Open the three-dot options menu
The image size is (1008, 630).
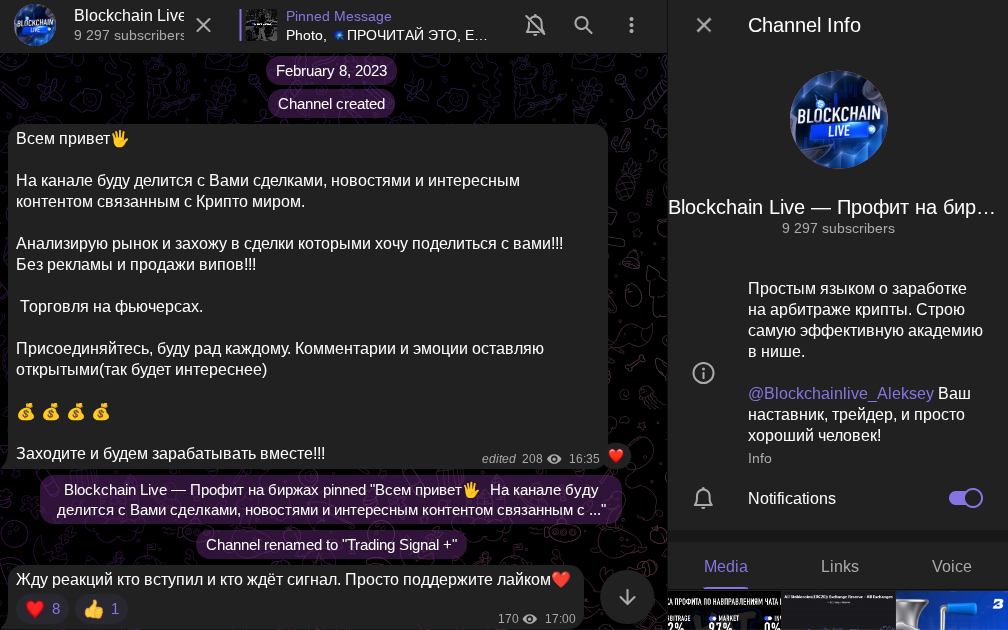[x=631, y=25]
